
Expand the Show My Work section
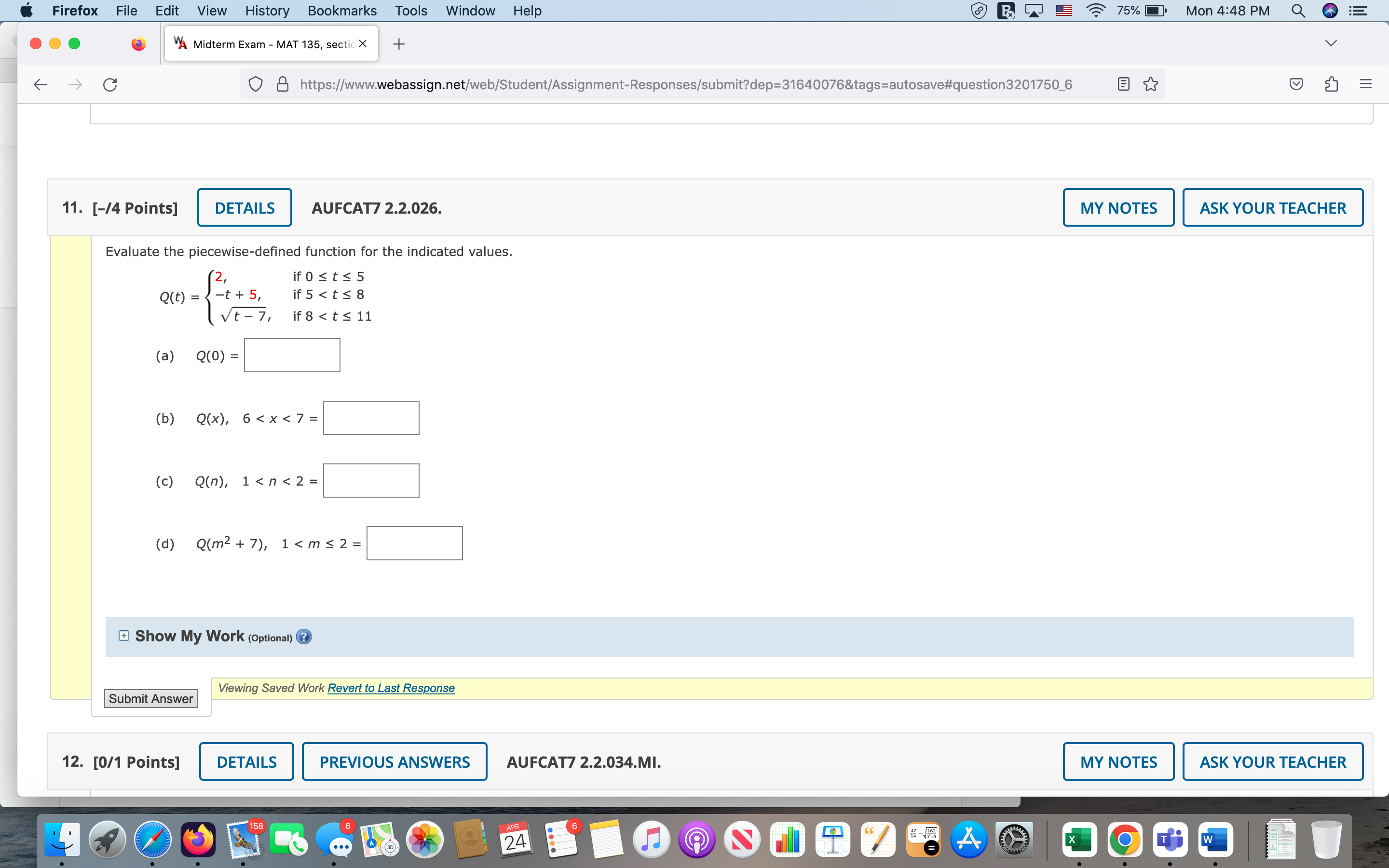click(x=124, y=636)
